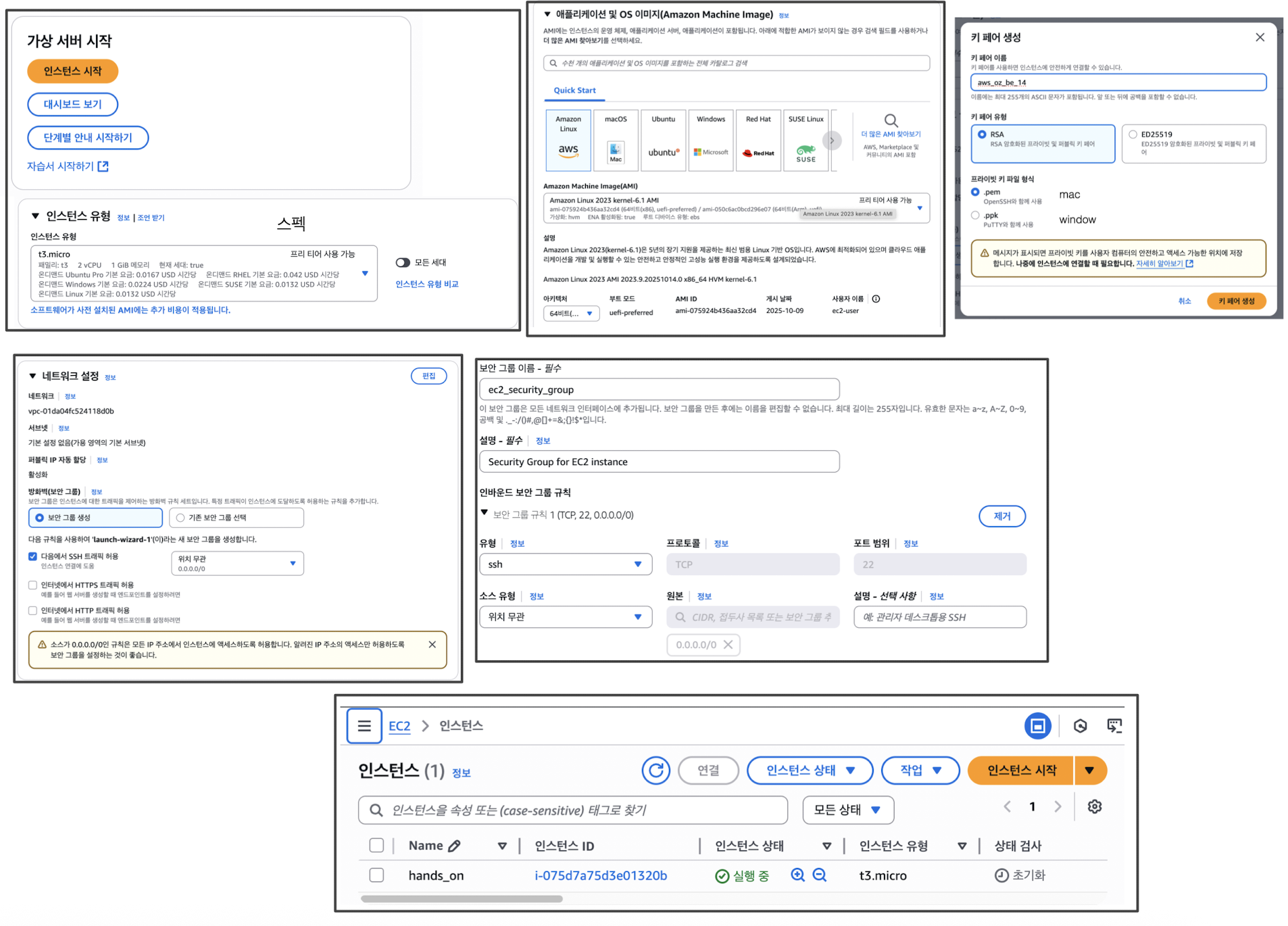Check the HTTP traffic allow checkbox

pyautogui.click(x=32, y=611)
